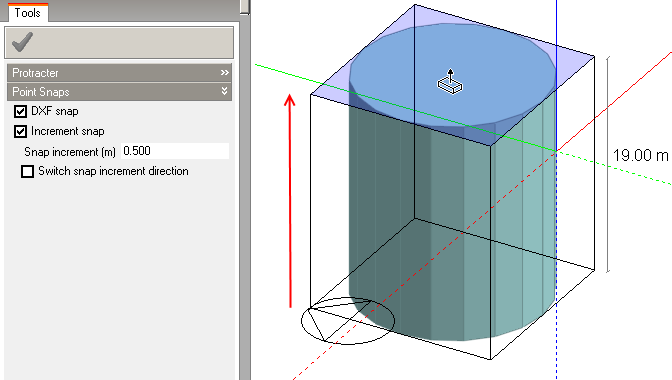Screen dimensions: 672x380
Task: Click the grey height dimension bracket line
Action: point(608,164)
